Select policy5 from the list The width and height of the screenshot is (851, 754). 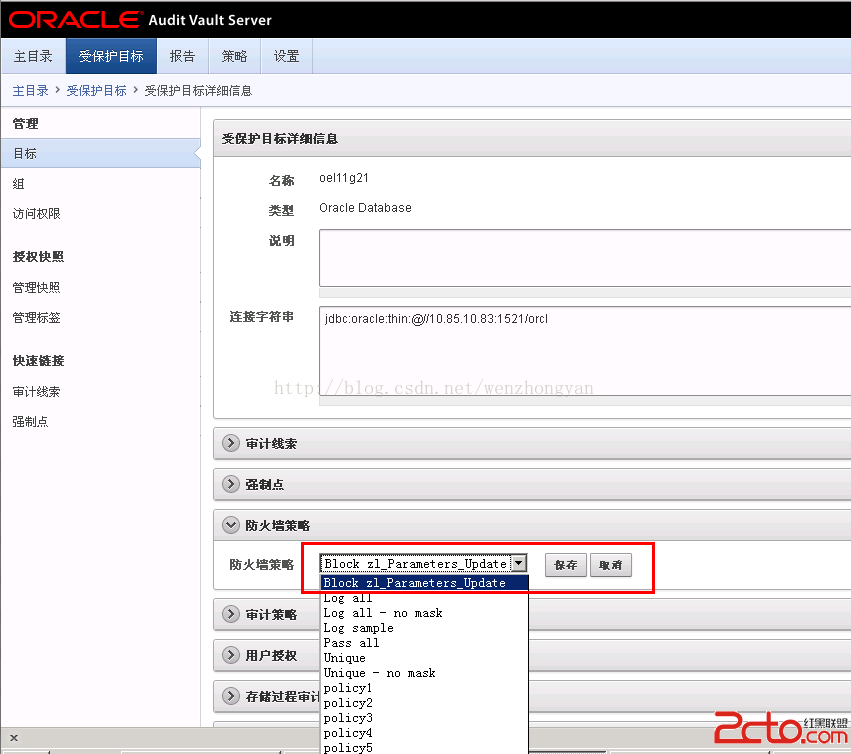tap(424, 748)
